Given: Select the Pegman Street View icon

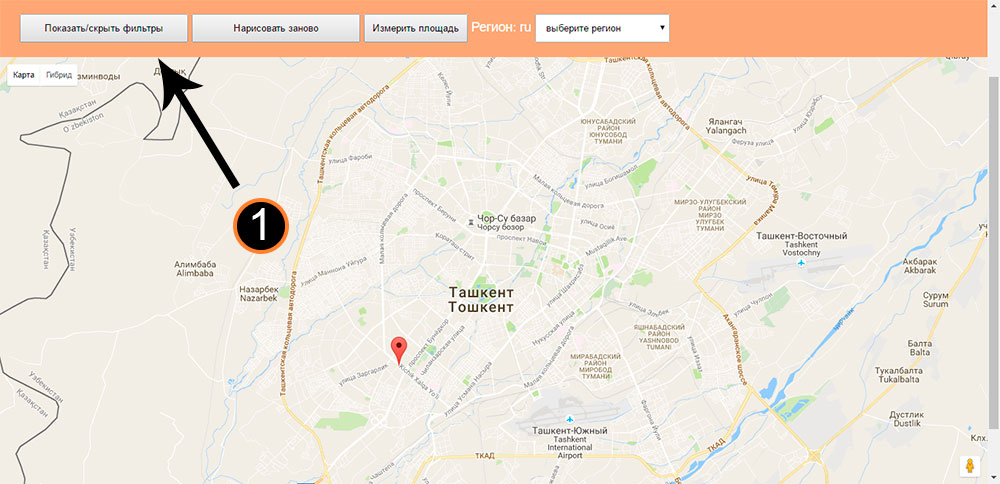Looking at the screenshot, I should (970, 466).
